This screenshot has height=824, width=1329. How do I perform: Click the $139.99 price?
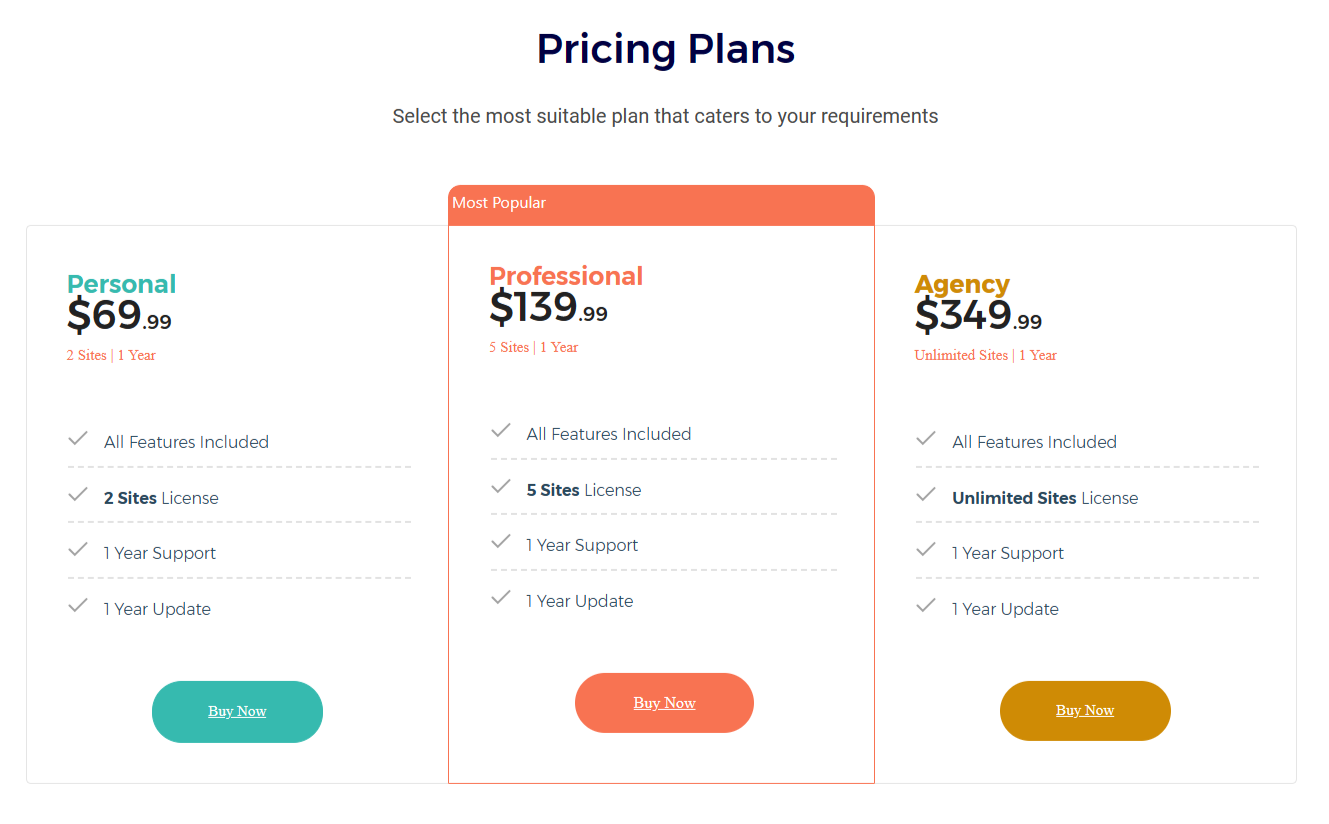click(x=549, y=308)
